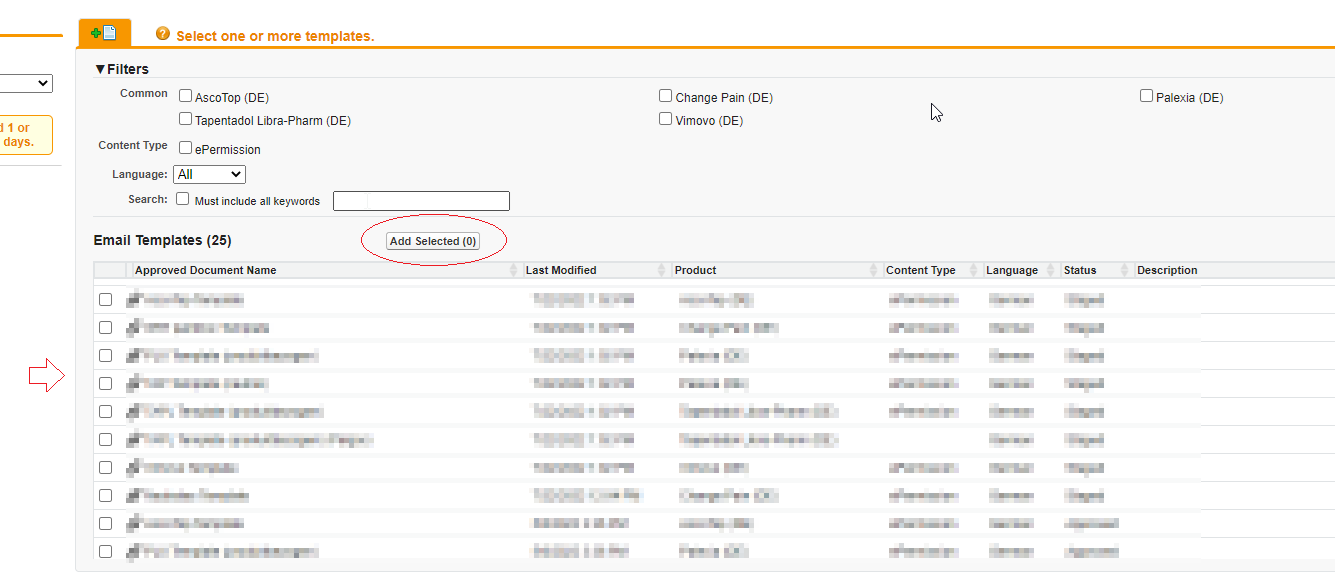Tick the Palexia (DE) checkbox
Viewport: 1336px width, 572px height.
point(1147,96)
